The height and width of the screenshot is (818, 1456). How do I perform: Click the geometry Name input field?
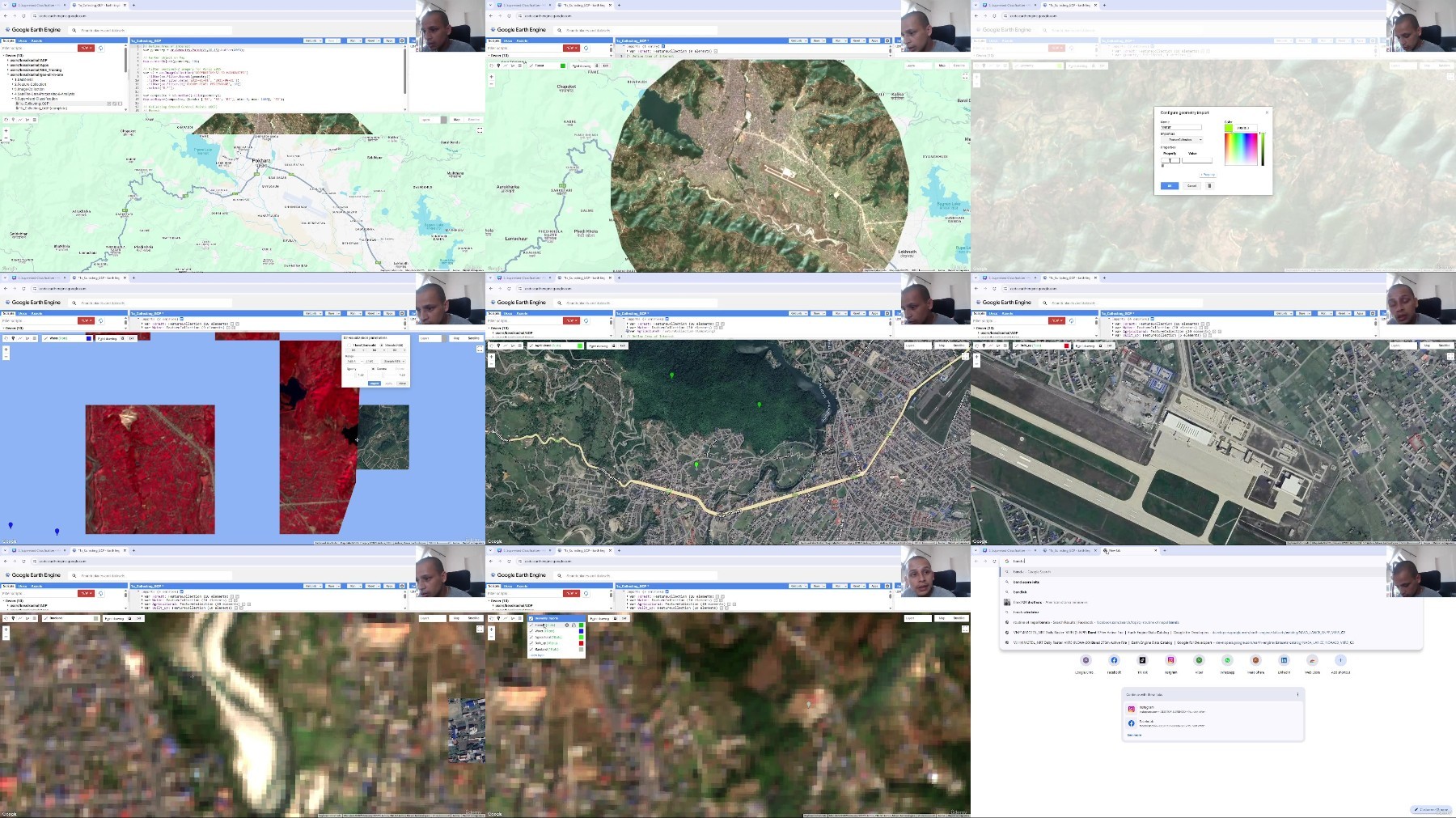pyautogui.click(x=1181, y=127)
